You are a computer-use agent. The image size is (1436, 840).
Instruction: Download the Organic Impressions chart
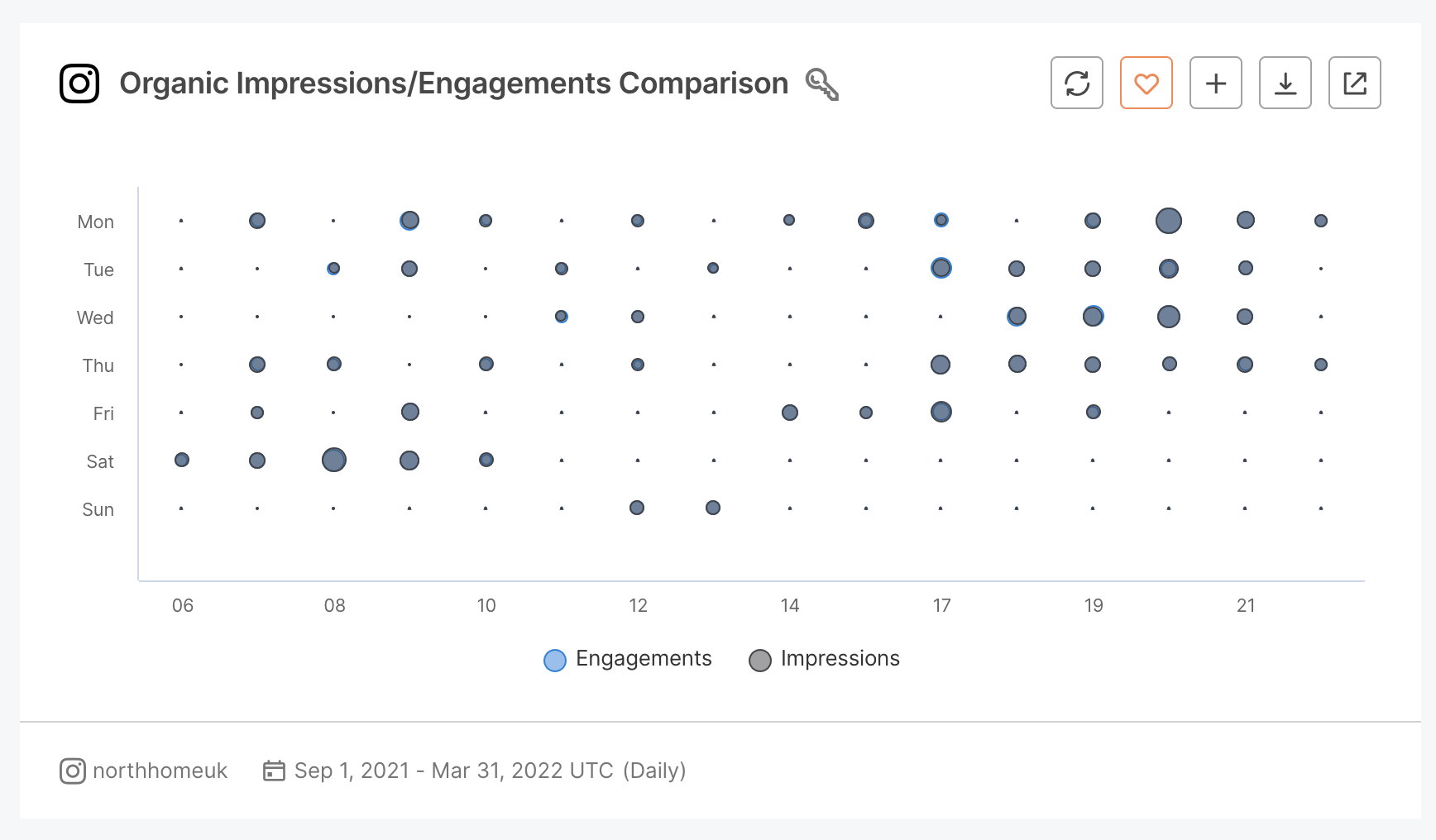[1285, 83]
